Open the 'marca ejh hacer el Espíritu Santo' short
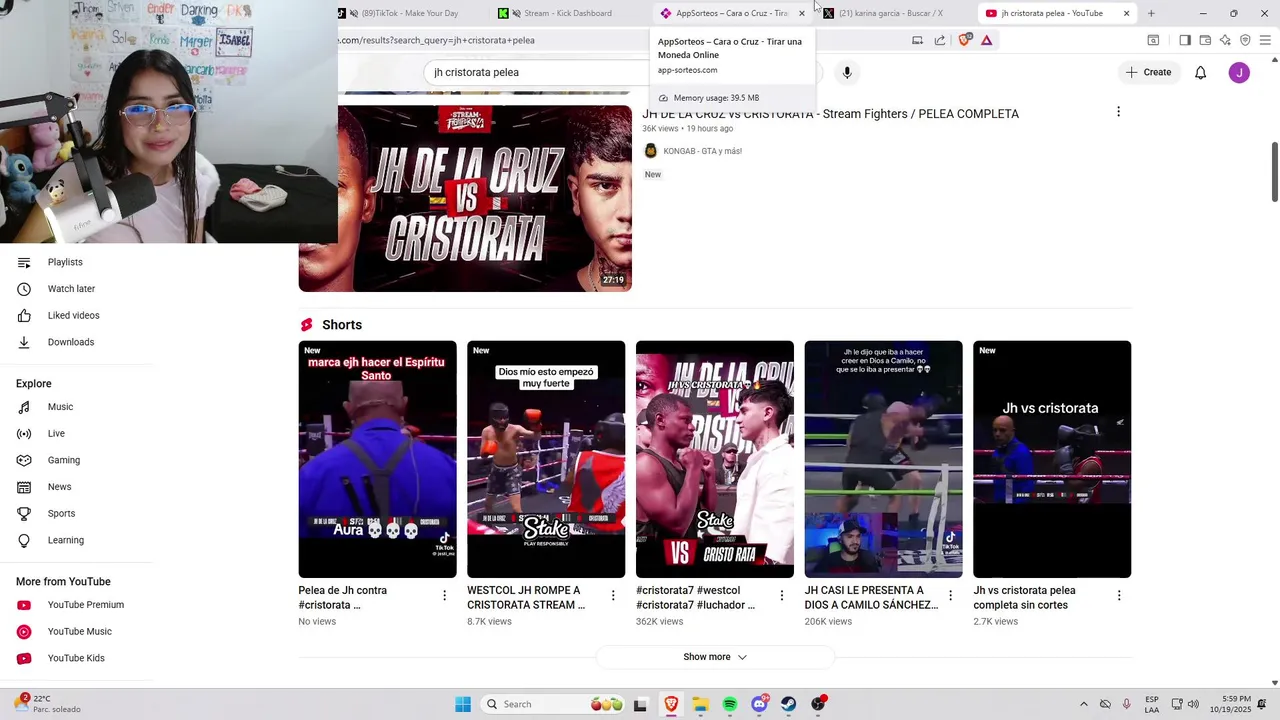The height and width of the screenshot is (720, 1280). [377, 459]
